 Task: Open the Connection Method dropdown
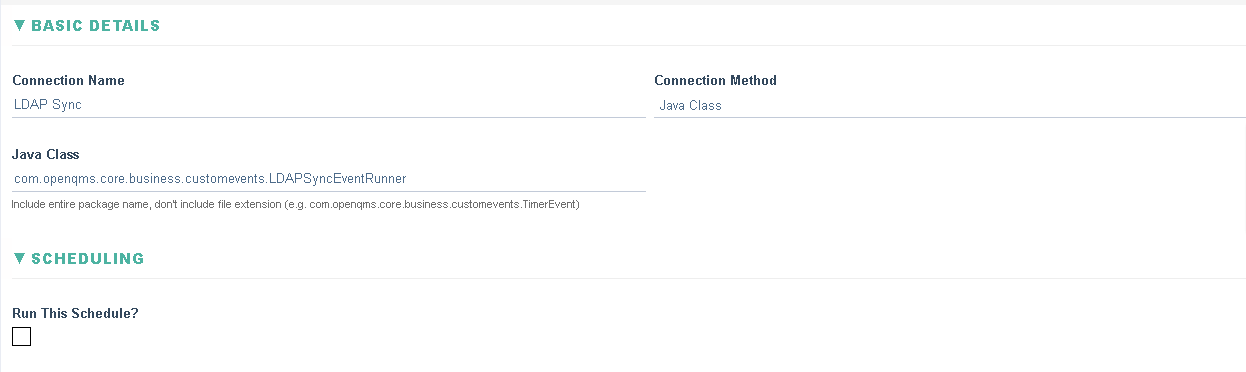tap(950, 105)
